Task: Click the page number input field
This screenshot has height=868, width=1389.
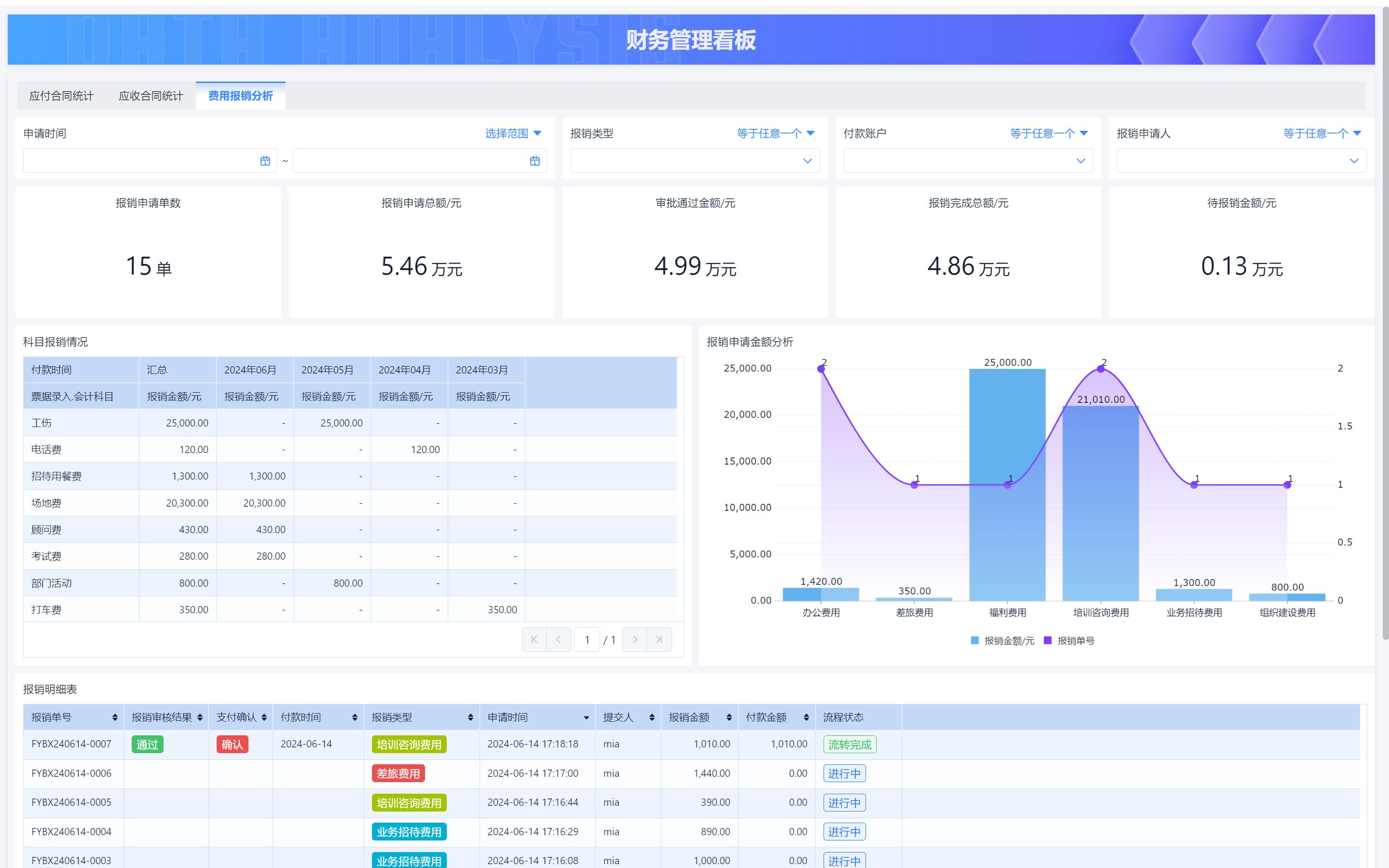Action: (587, 639)
